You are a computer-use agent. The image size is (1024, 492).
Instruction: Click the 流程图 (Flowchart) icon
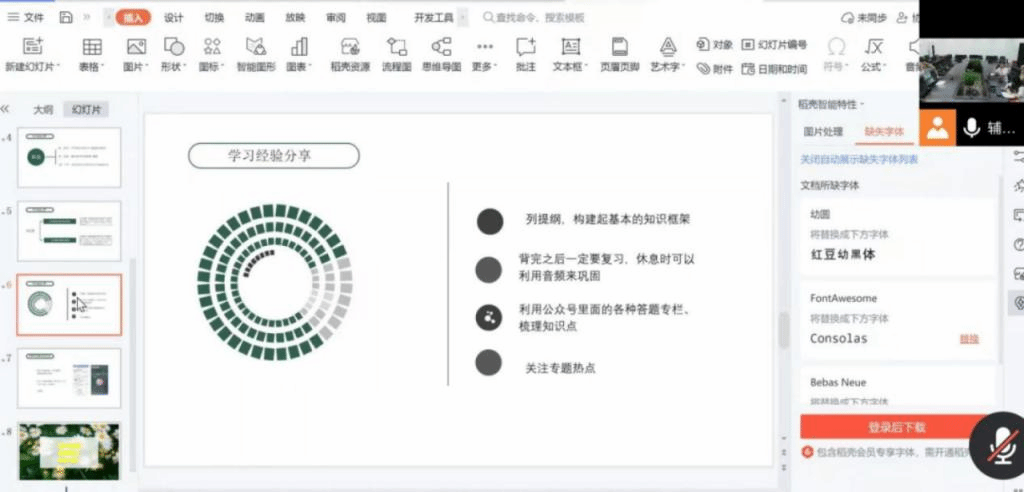[397, 47]
